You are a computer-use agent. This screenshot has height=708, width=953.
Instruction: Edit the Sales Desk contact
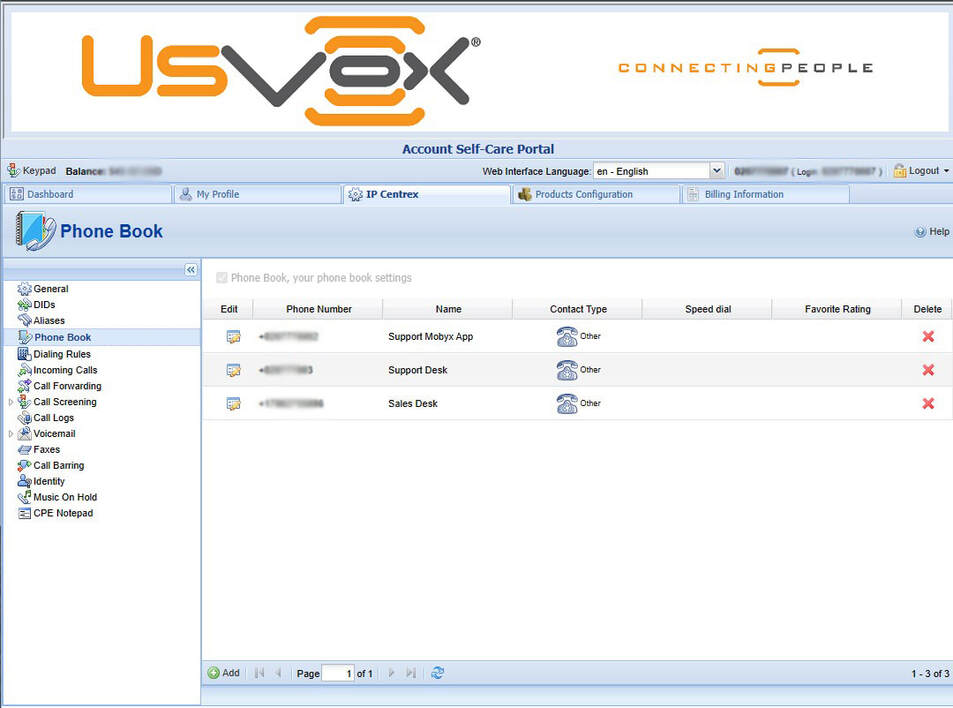coord(233,404)
